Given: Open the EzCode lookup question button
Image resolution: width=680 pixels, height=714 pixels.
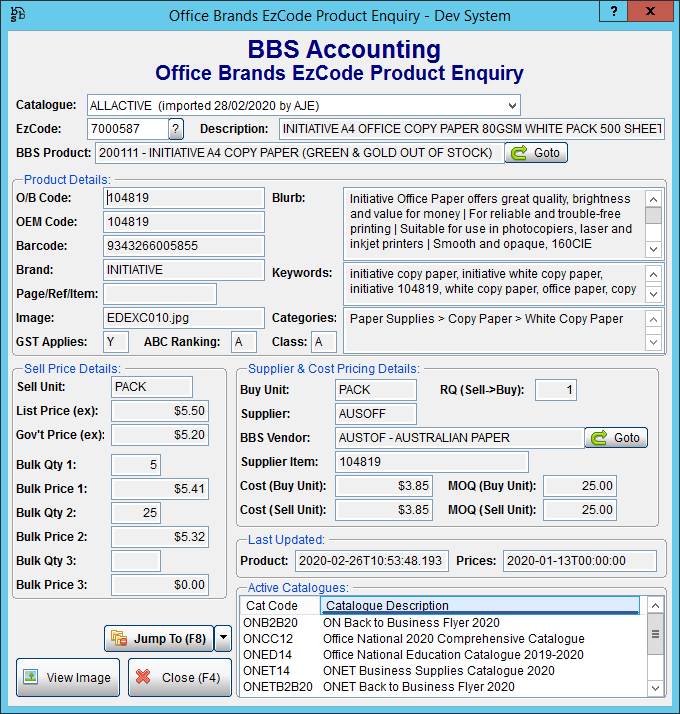Looking at the screenshot, I should 176,129.
